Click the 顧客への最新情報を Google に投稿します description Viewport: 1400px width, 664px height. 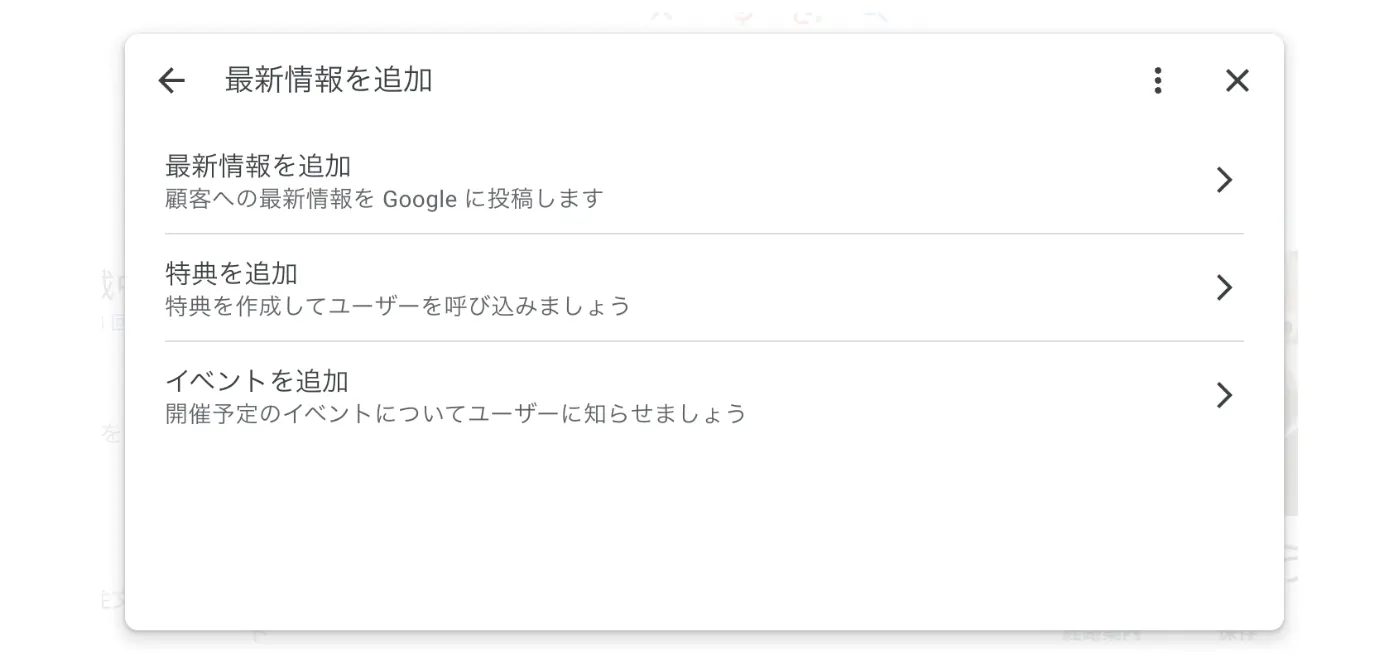[x=384, y=199]
